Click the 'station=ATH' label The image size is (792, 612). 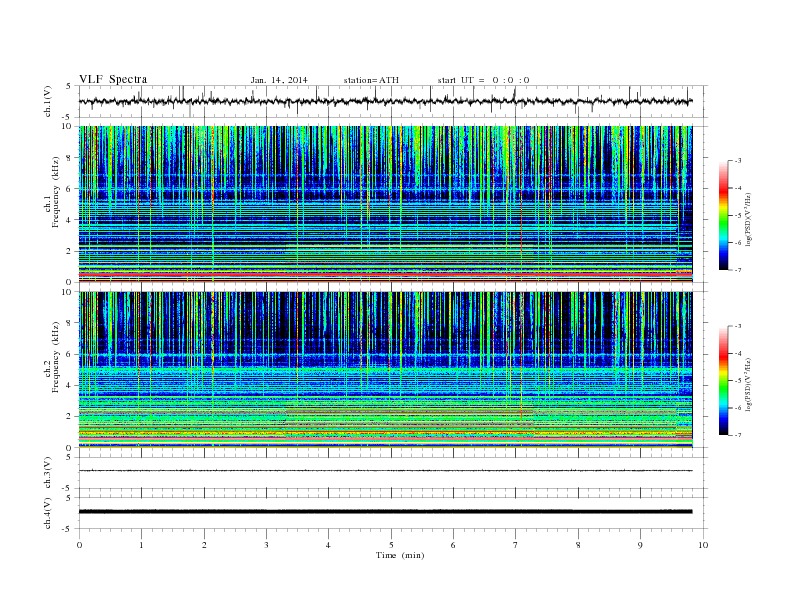371,80
